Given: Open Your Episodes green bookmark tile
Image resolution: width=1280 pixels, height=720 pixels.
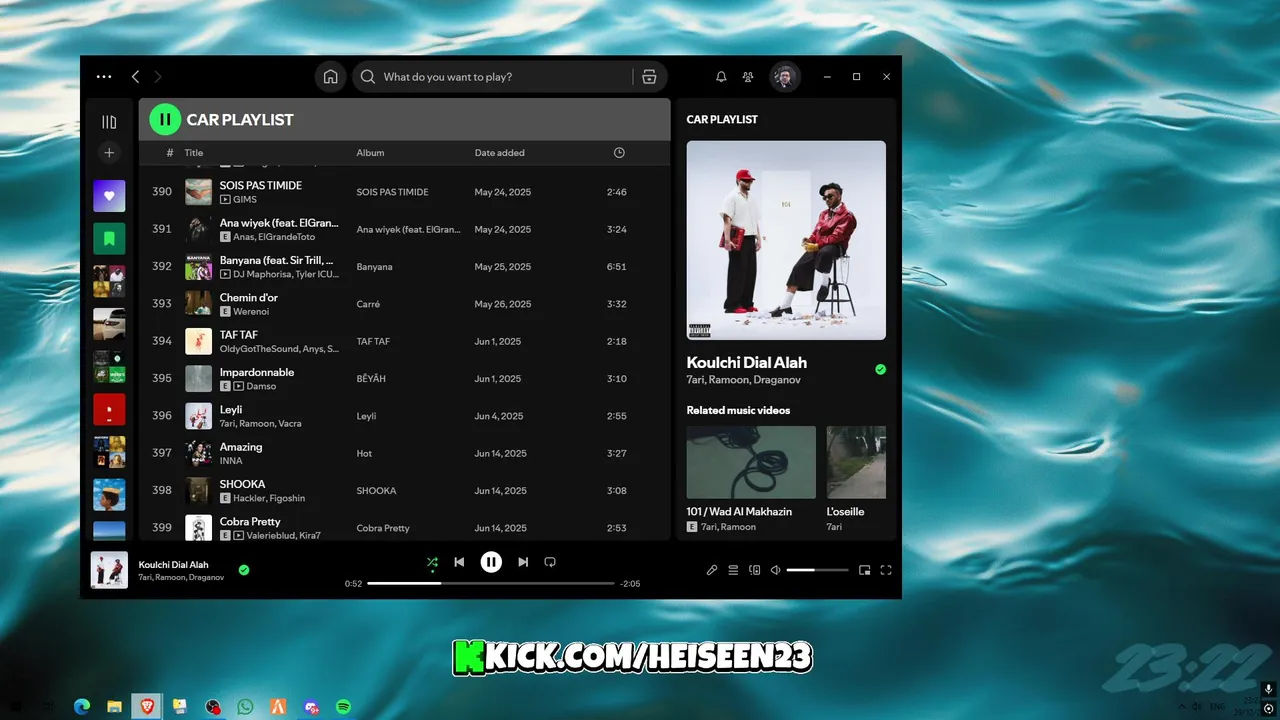Looking at the screenshot, I should tap(109, 238).
